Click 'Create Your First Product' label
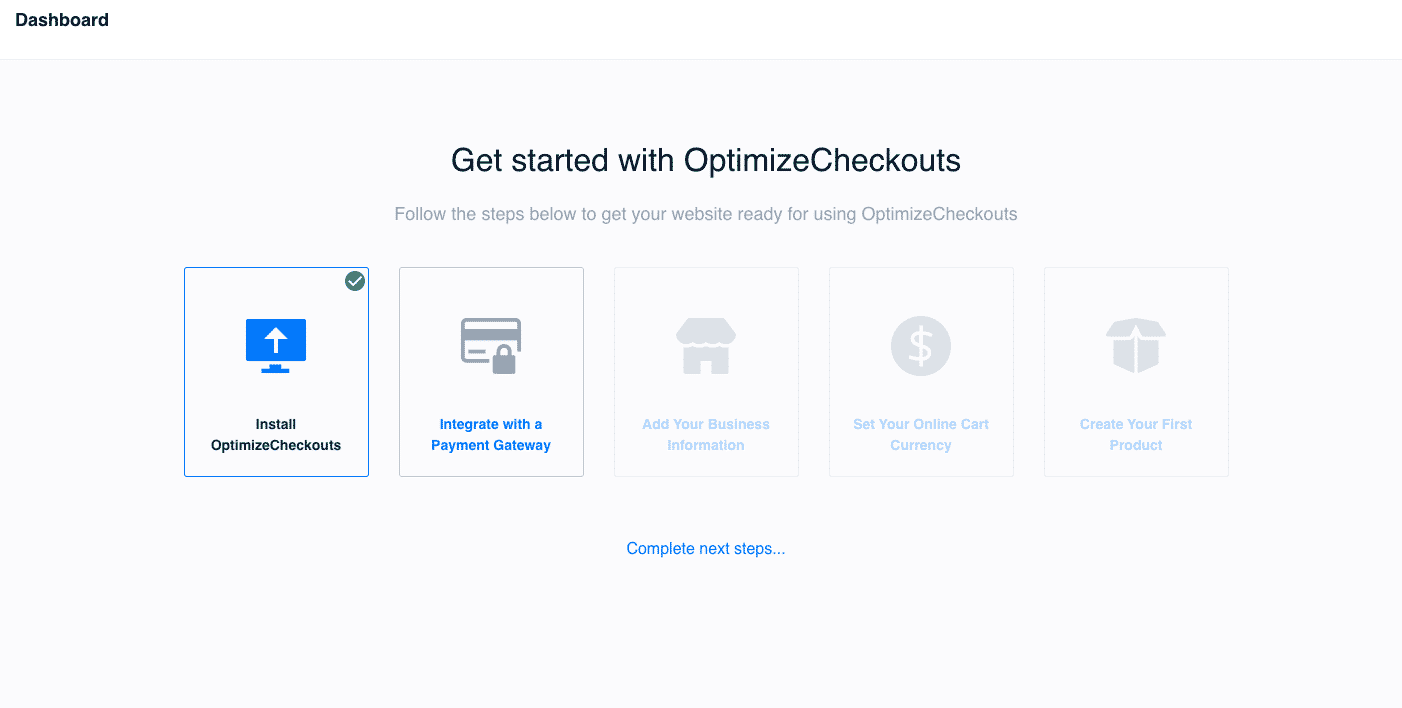 pyautogui.click(x=1136, y=435)
